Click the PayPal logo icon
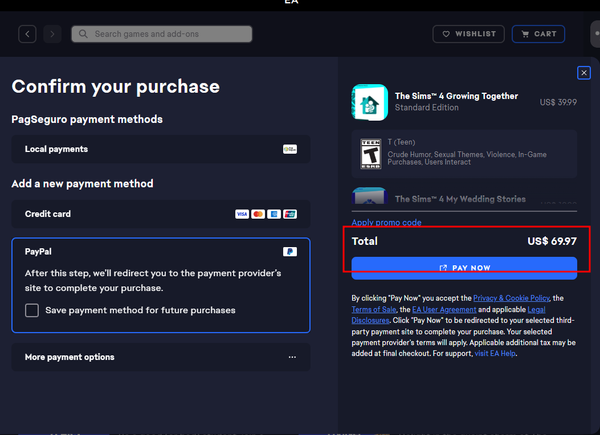Viewport: 600px width, 435px height. click(290, 252)
